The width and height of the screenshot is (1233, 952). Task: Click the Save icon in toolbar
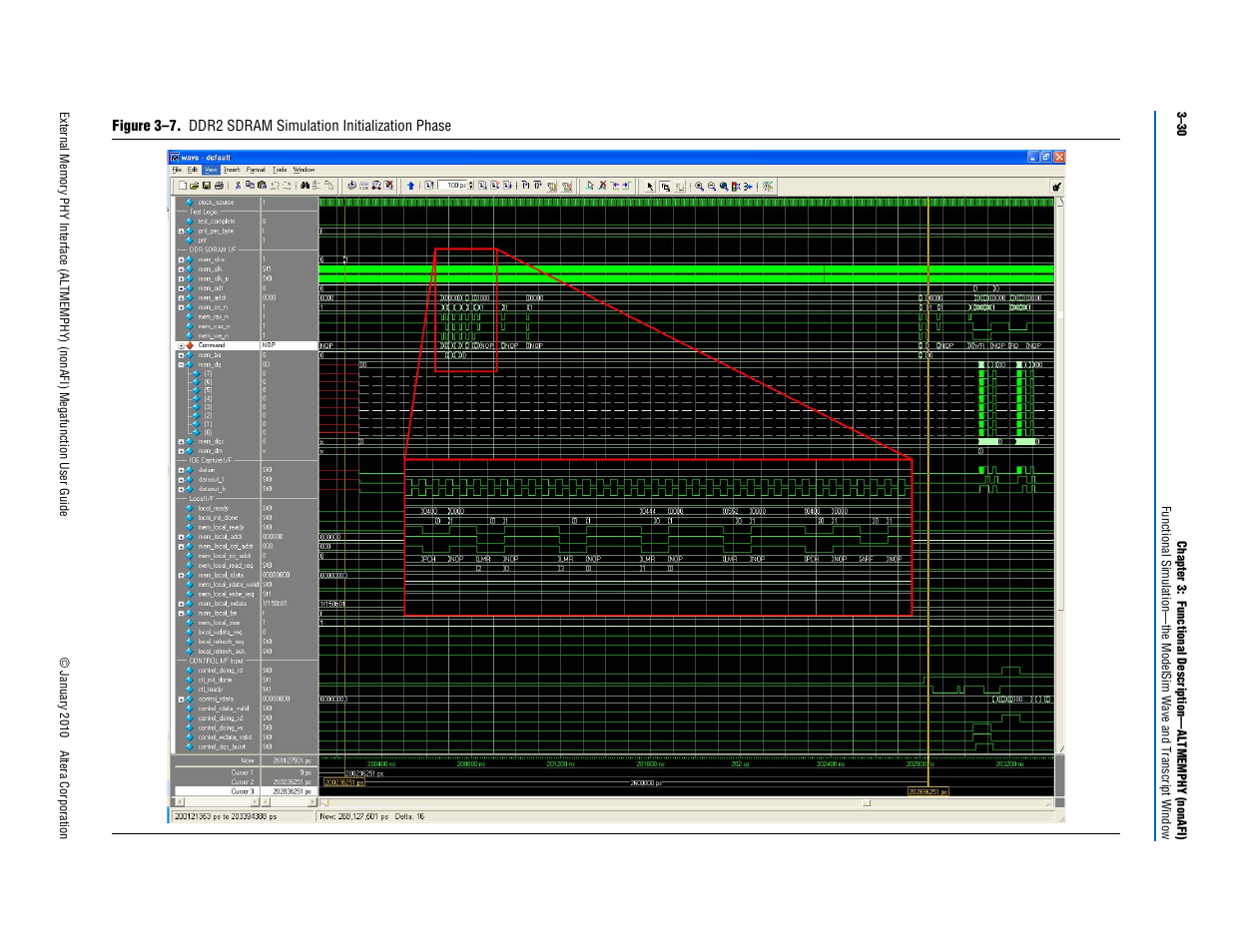click(207, 186)
